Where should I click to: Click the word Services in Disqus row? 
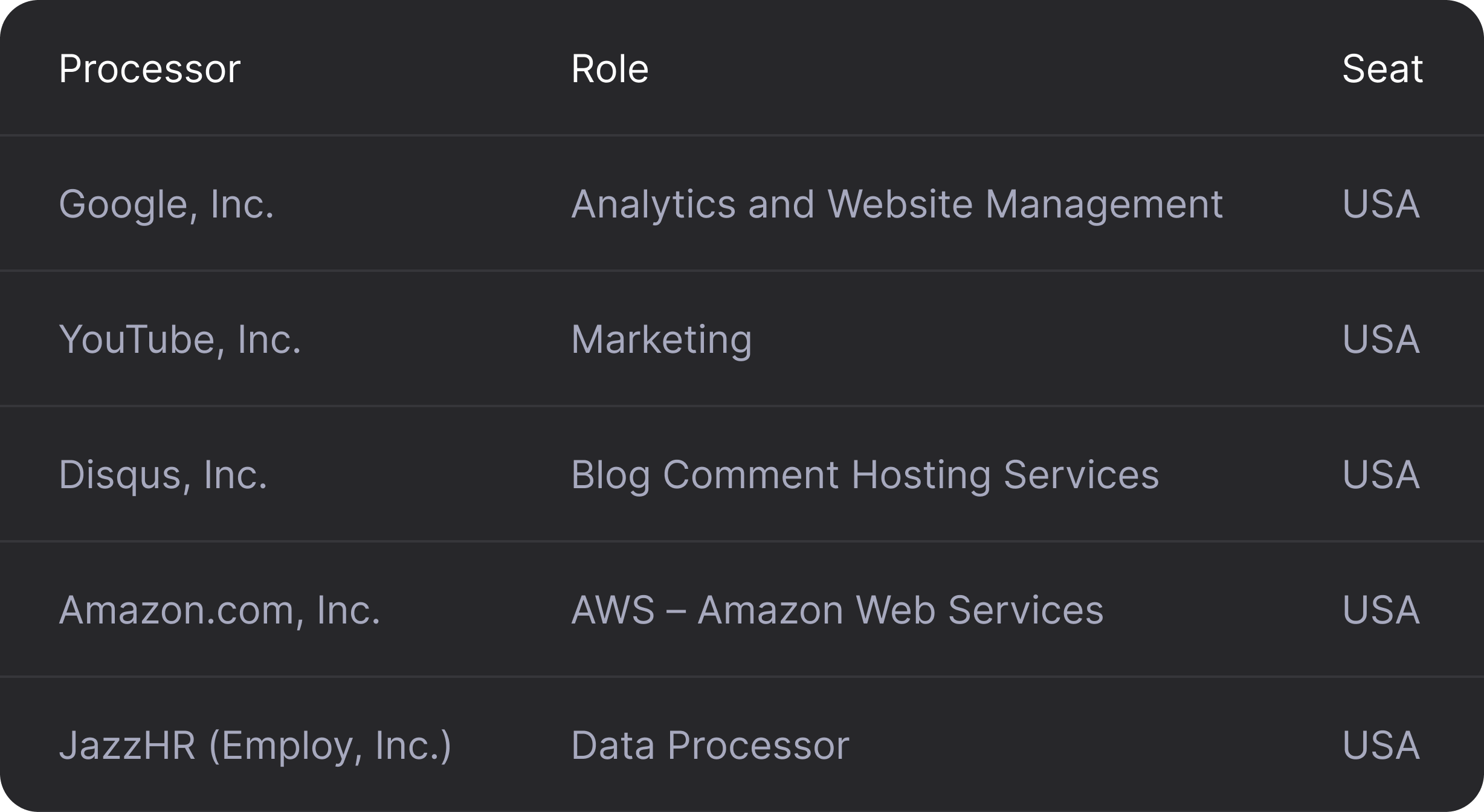1082,475
